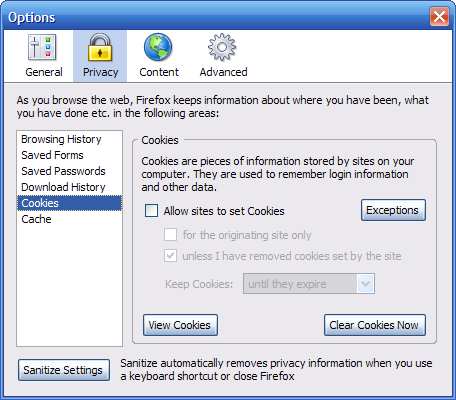The height and width of the screenshot is (400, 456).
Task: Click the View Cookies button
Action: pos(180,325)
